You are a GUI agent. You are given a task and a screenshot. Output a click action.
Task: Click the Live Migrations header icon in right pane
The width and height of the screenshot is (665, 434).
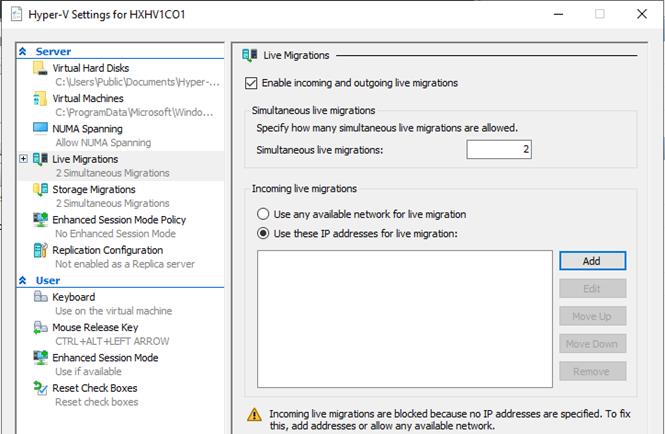[249, 55]
